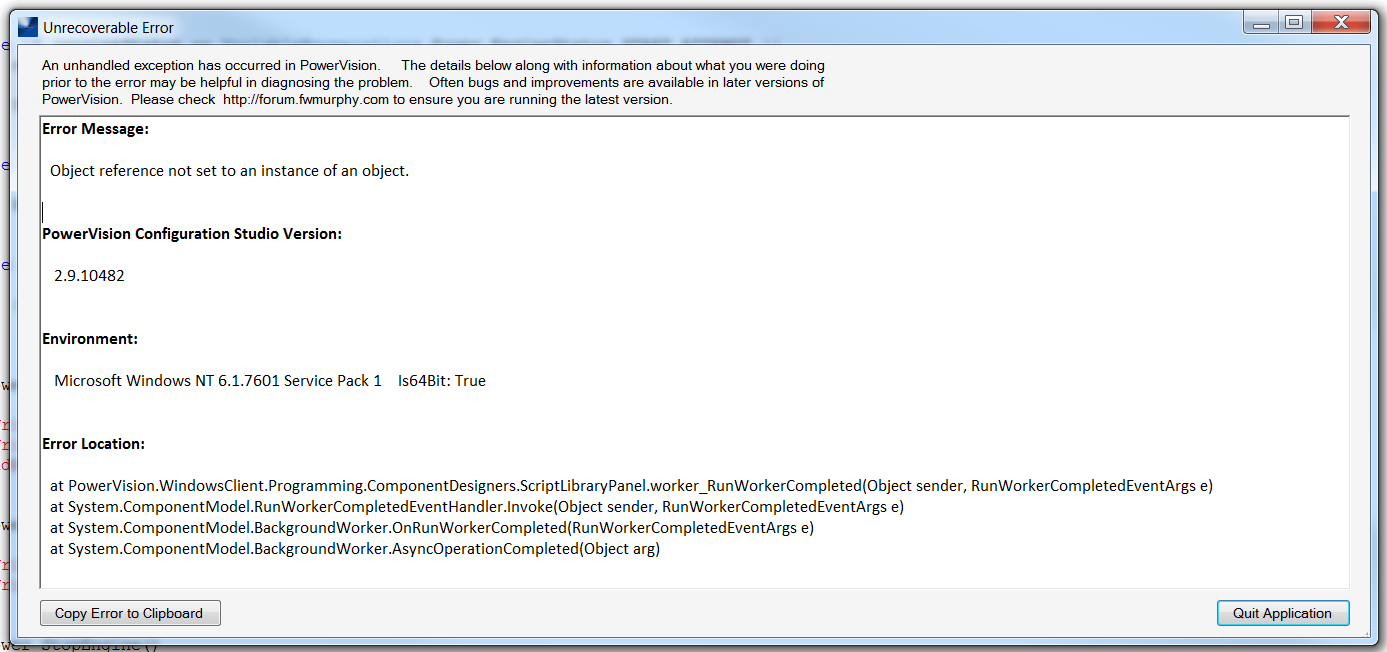Click the forum.fwmurphy.com URL in the description

point(305,100)
